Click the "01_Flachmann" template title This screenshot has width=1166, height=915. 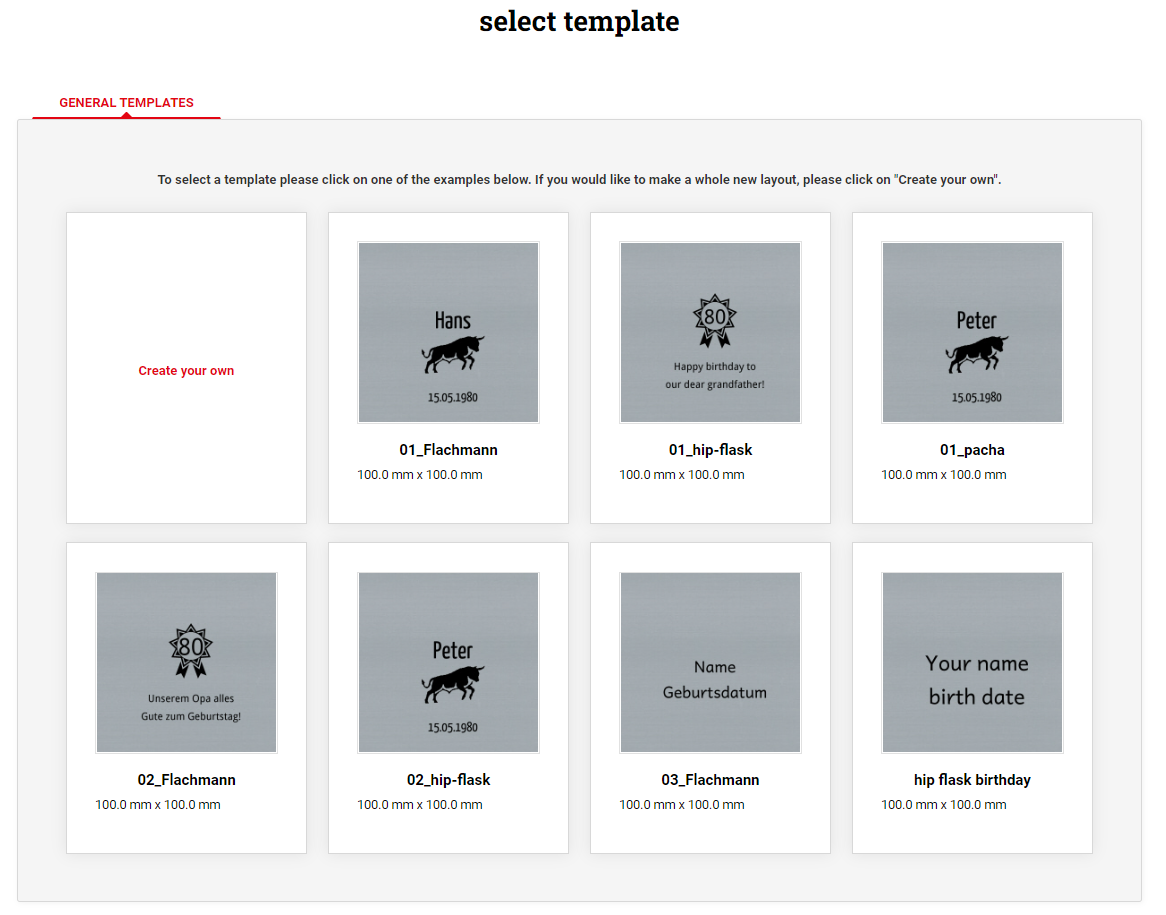tap(448, 450)
